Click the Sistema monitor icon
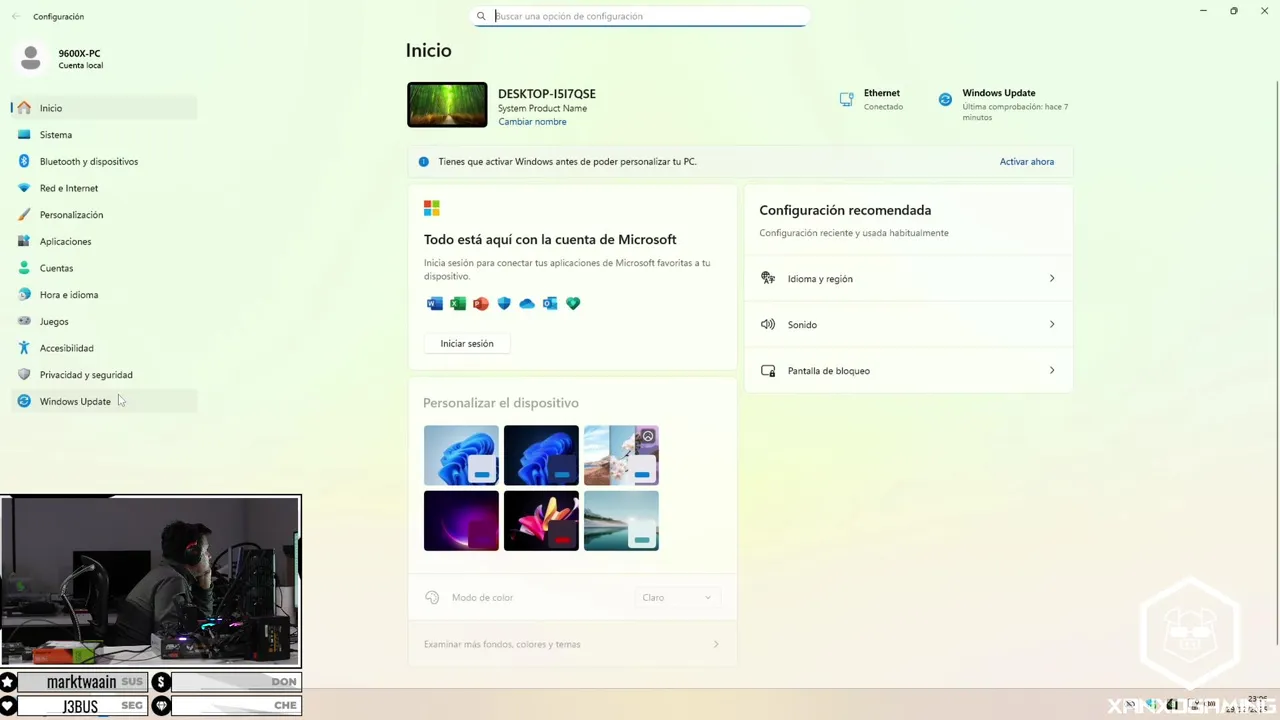The height and width of the screenshot is (720, 1280). (x=24, y=134)
